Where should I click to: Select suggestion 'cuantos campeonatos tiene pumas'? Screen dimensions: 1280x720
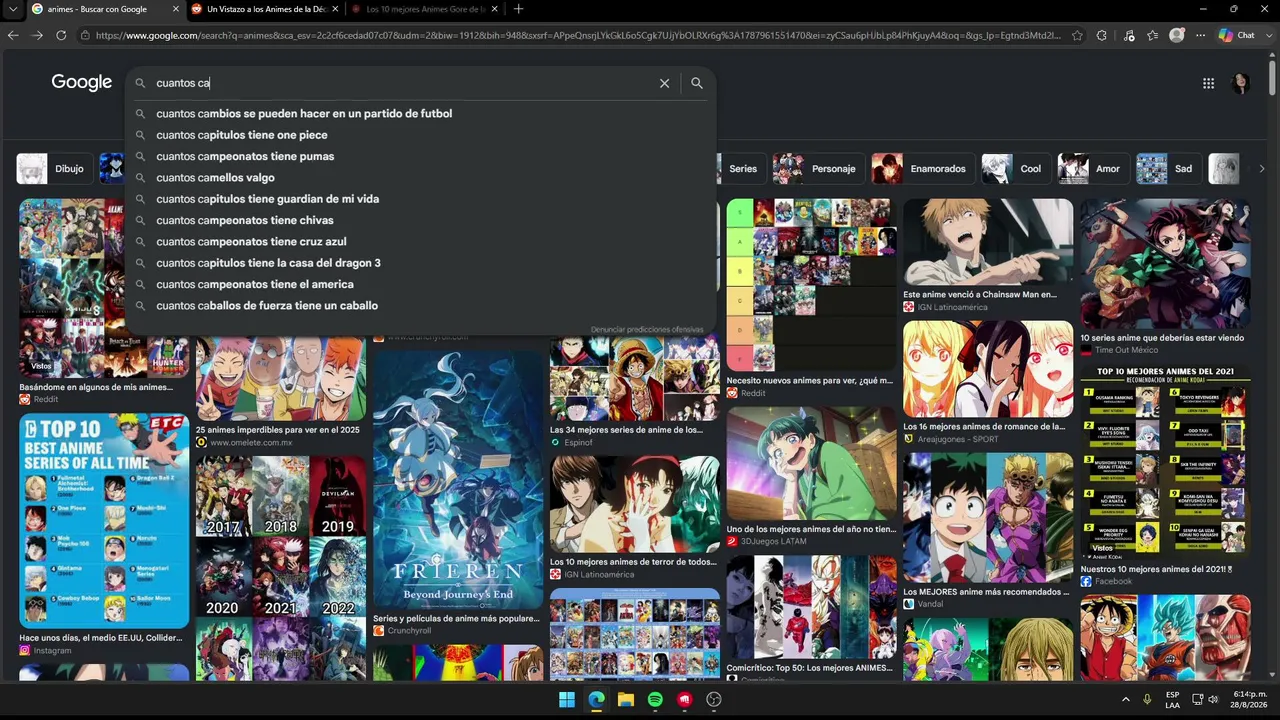click(x=420, y=156)
